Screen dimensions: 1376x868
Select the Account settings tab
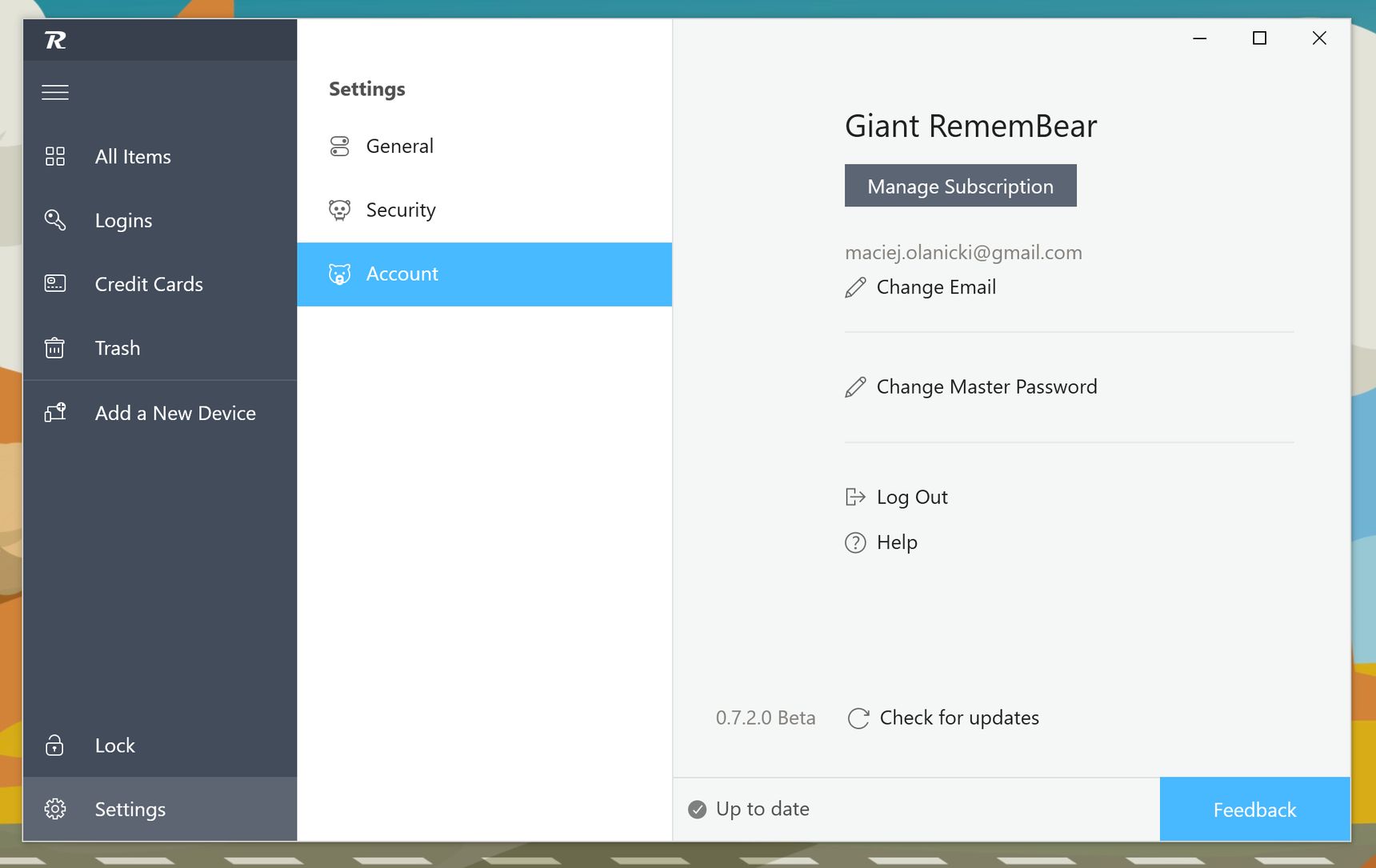pyautogui.click(x=485, y=274)
